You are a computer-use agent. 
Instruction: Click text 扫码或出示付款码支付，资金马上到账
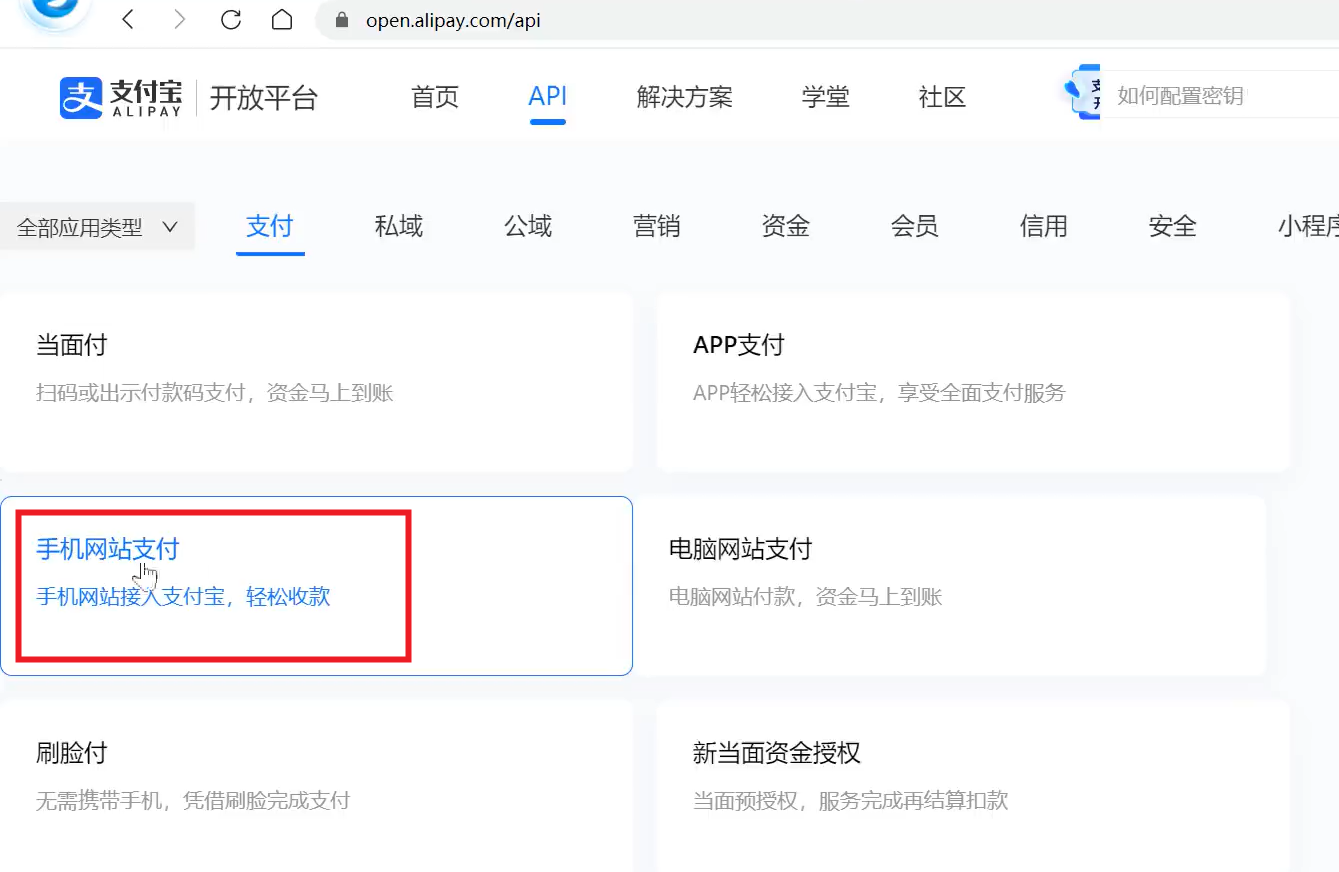pyautogui.click(x=215, y=393)
